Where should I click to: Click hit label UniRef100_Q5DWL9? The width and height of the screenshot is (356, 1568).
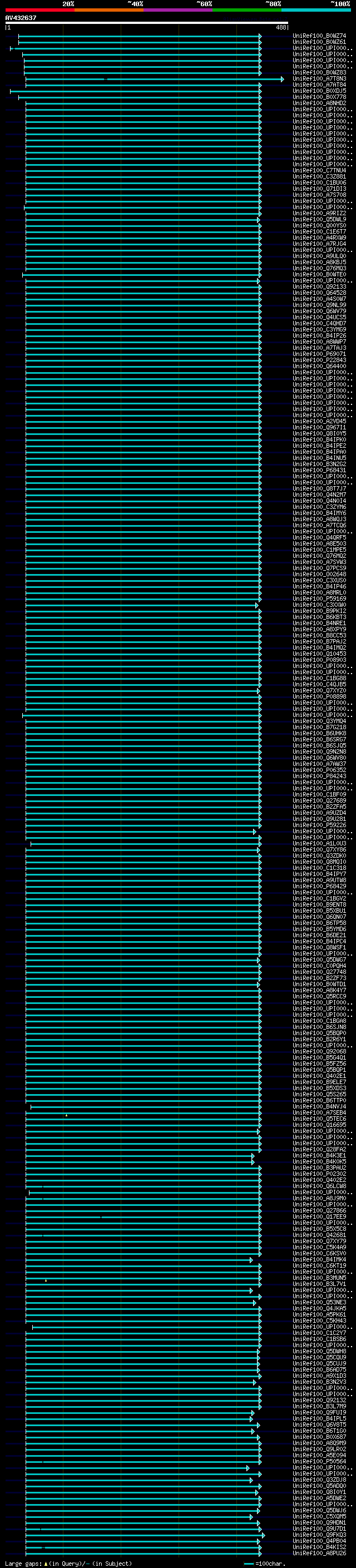319,219
